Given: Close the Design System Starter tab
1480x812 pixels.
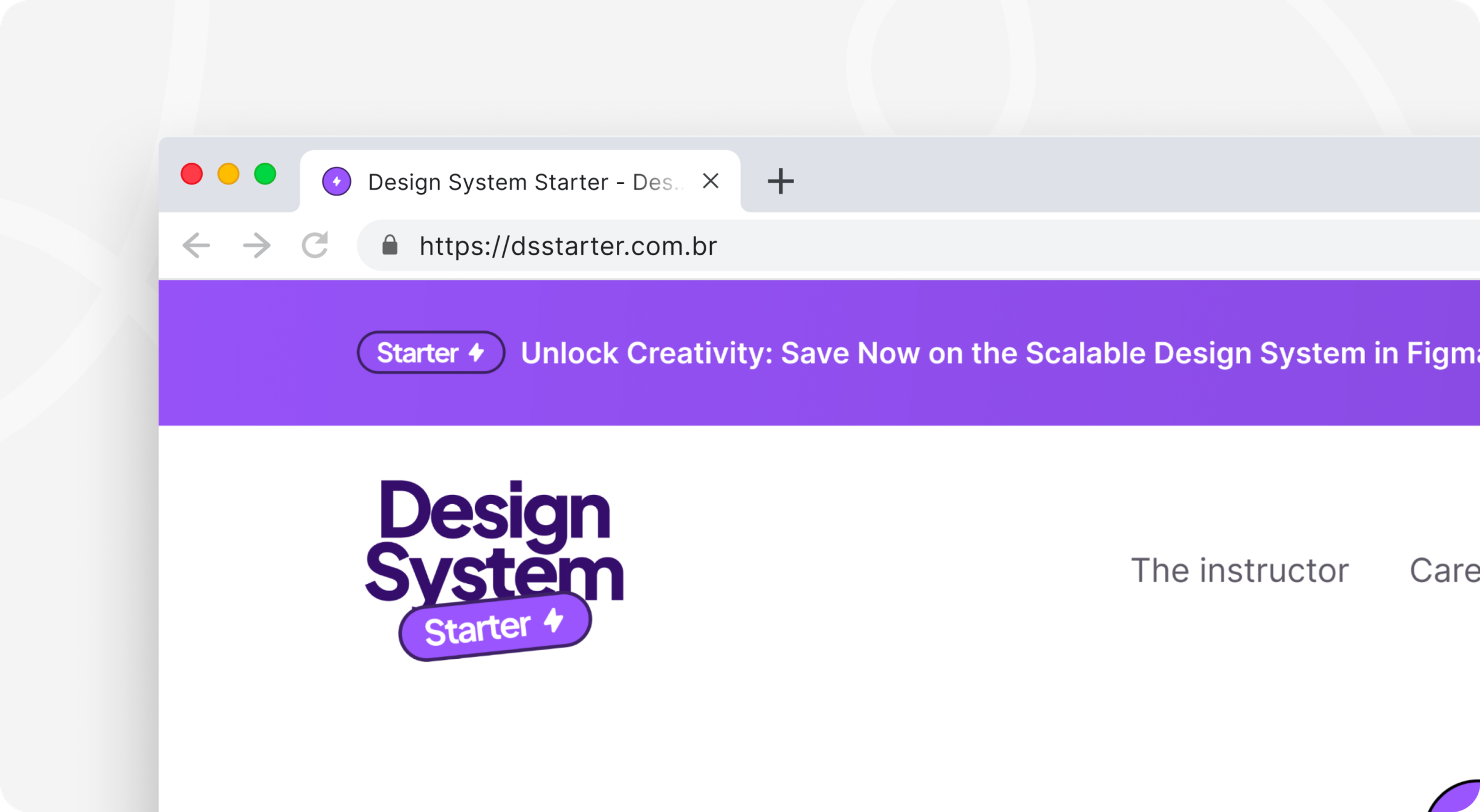Looking at the screenshot, I should 711,181.
